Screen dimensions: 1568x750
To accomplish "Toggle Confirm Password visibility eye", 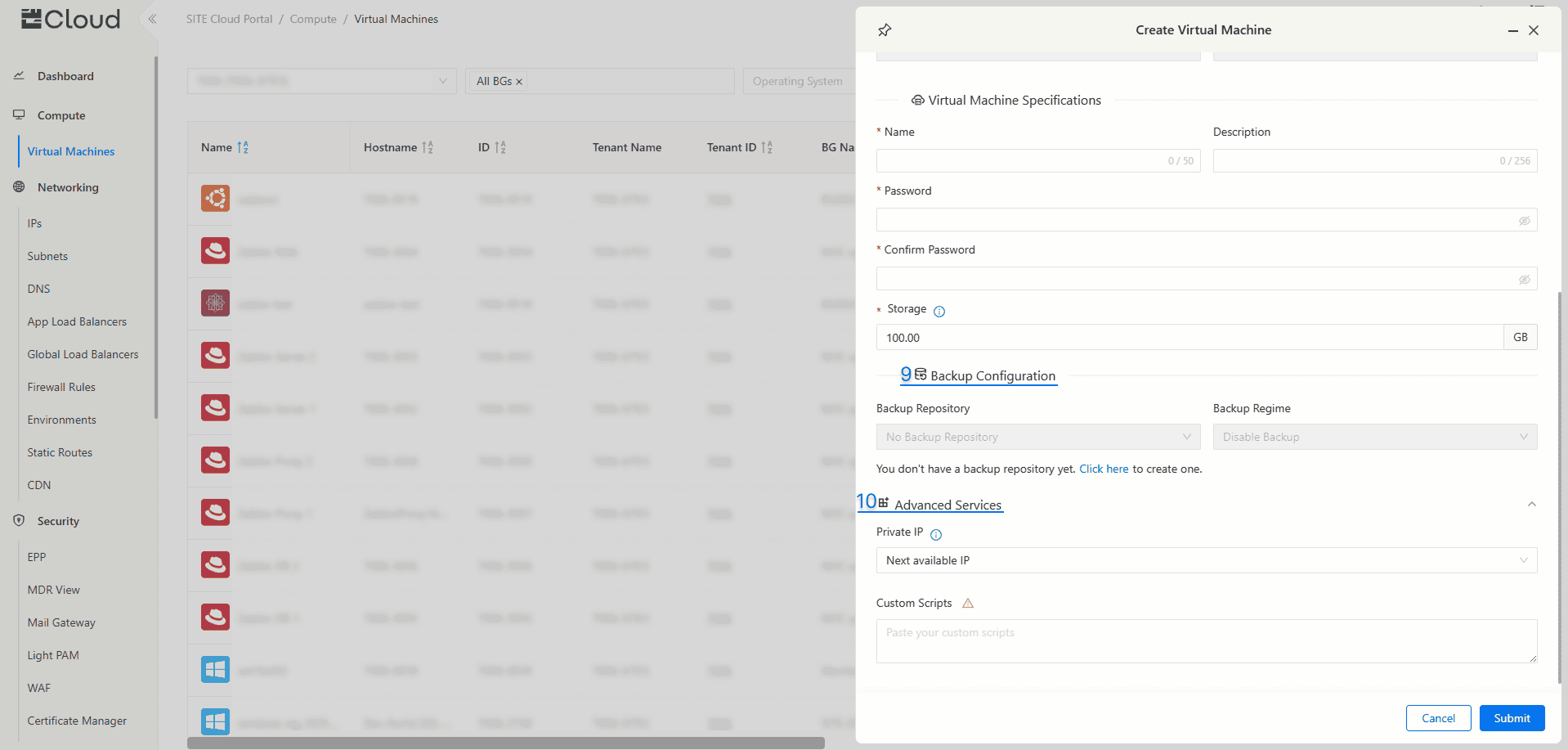I will 1524,280.
